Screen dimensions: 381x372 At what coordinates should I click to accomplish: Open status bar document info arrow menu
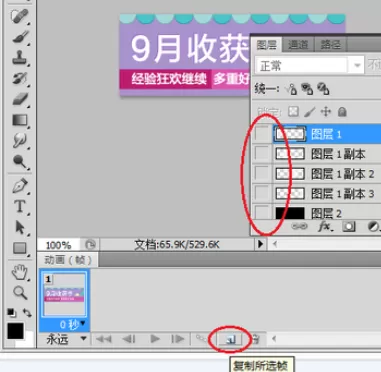pyautogui.click(x=261, y=244)
